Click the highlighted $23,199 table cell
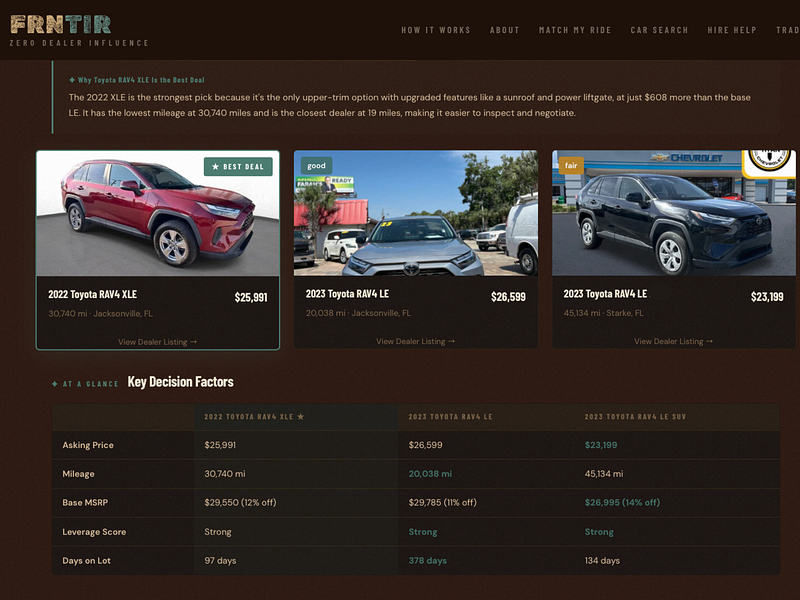 click(x=601, y=445)
